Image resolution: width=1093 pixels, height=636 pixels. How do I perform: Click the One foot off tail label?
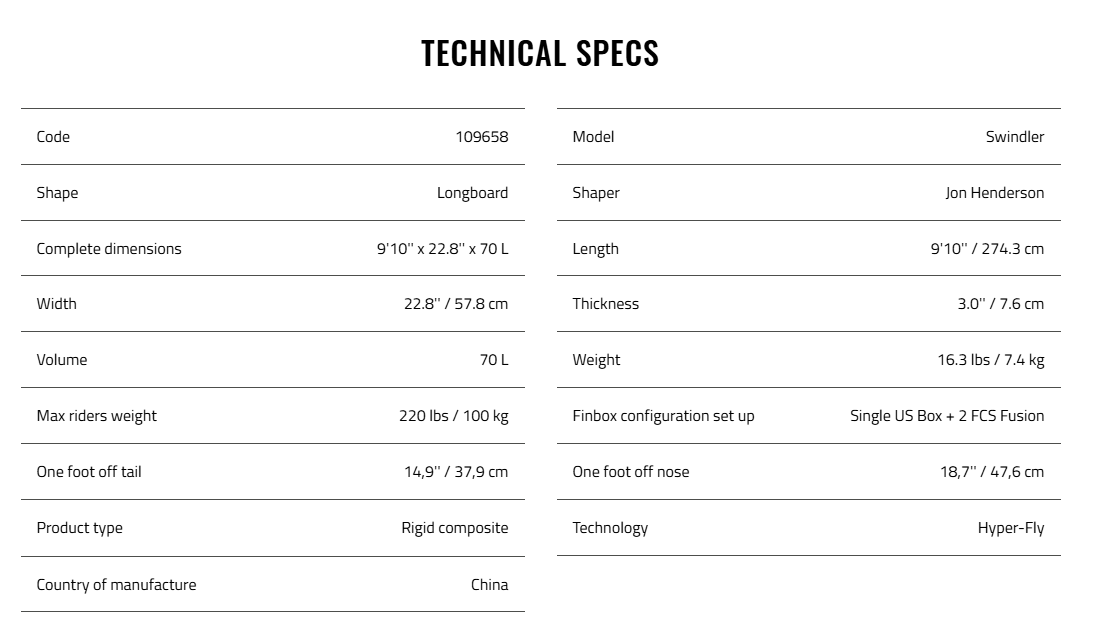[89, 472]
